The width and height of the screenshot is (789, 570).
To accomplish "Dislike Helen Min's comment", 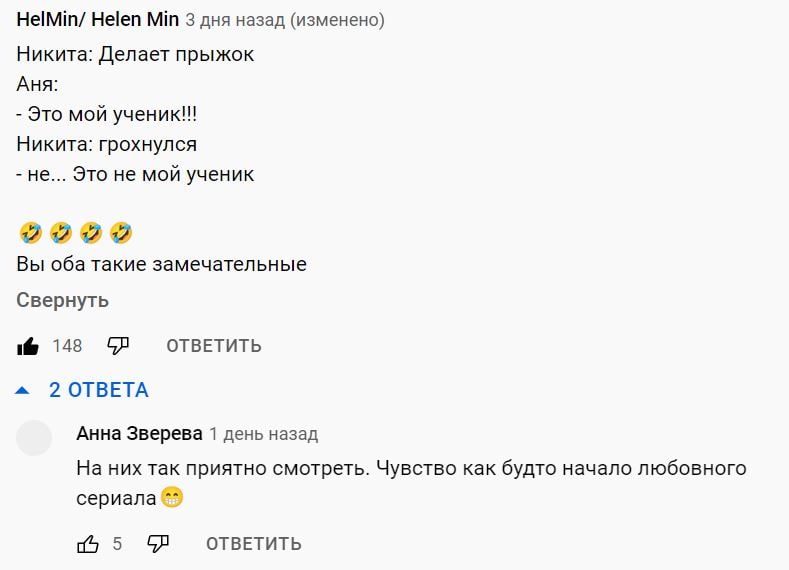I will (x=118, y=346).
